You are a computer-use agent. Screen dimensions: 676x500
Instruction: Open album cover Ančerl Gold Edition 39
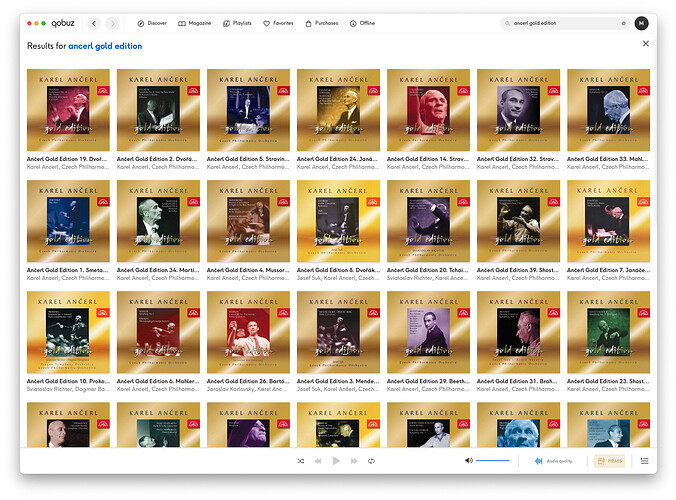519,221
